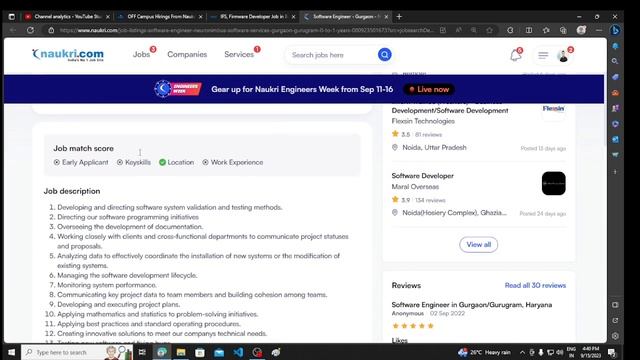Click the Live now button in banner

[429, 89]
